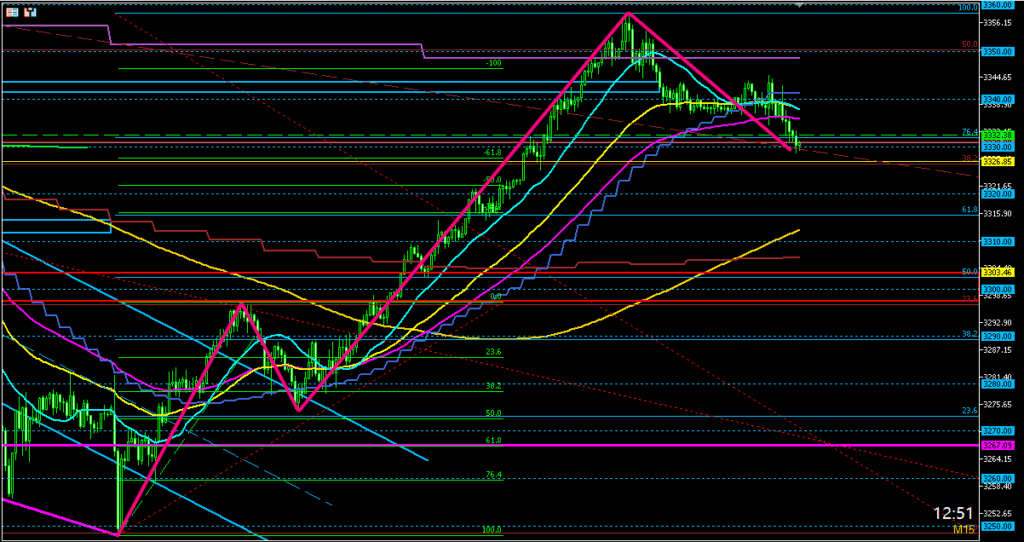Click the 3292.90 price scale value

(x=997, y=322)
